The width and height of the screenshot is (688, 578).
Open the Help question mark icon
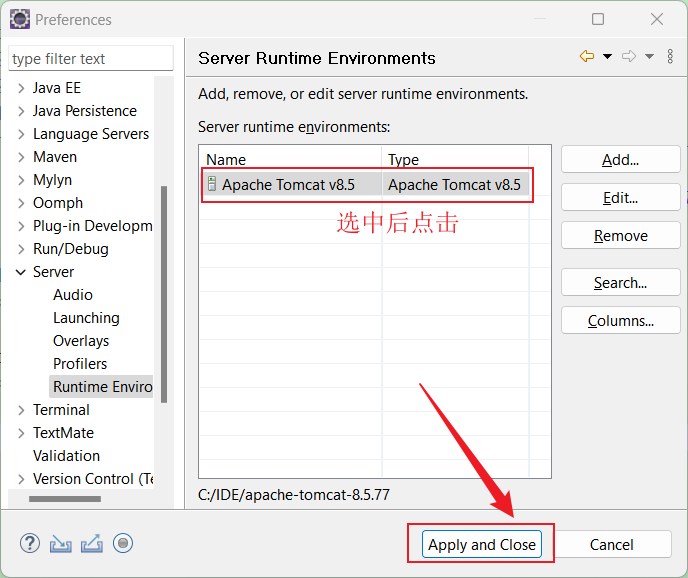coord(30,543)
